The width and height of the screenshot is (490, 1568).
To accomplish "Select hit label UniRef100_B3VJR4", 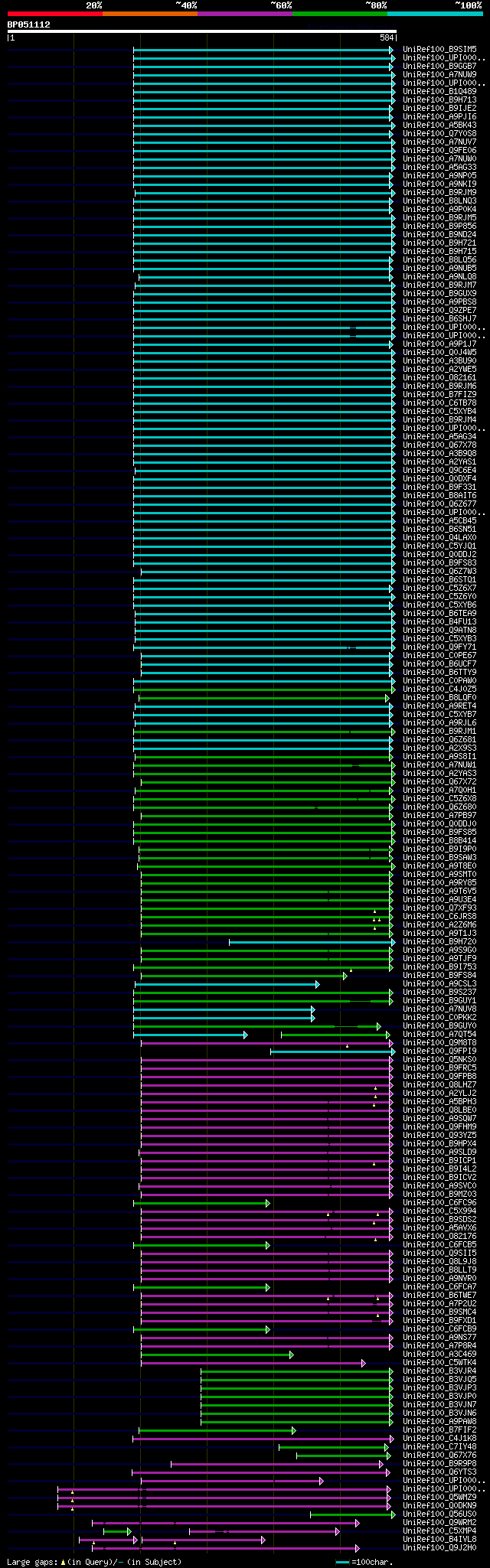I will pos(439,1371).
